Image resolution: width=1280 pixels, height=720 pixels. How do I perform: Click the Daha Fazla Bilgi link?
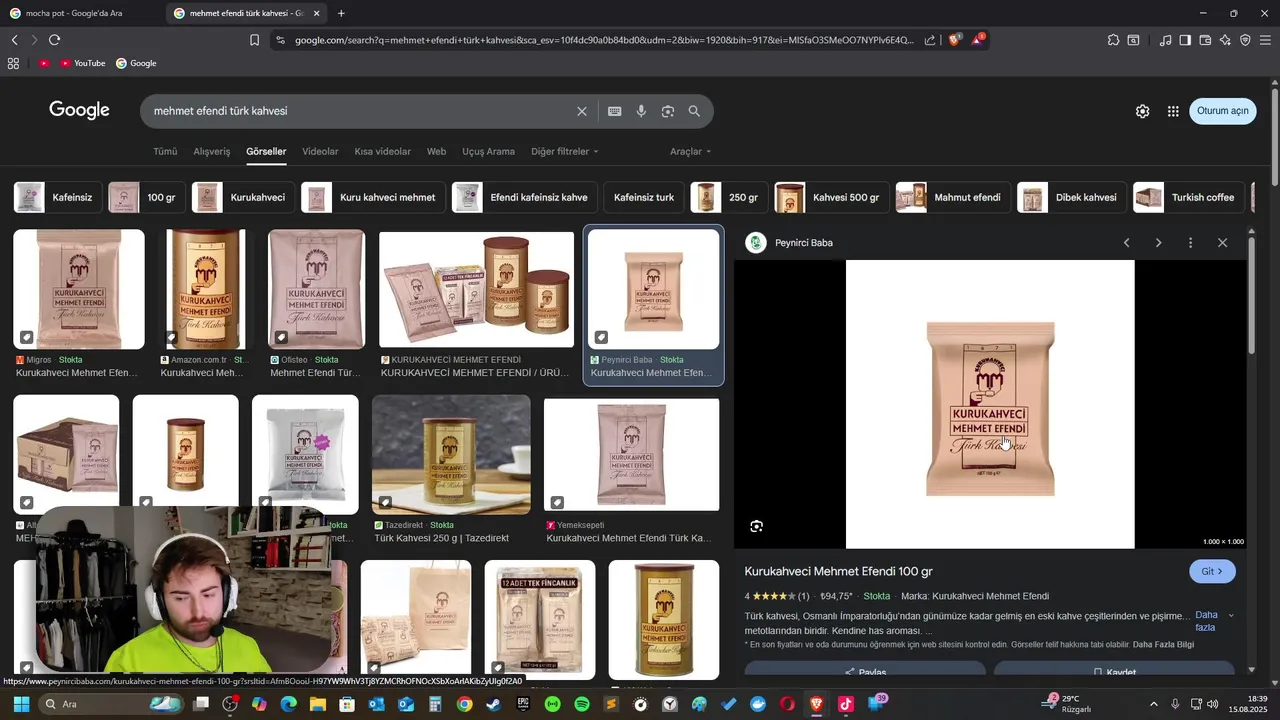(x=1163, y=645)
